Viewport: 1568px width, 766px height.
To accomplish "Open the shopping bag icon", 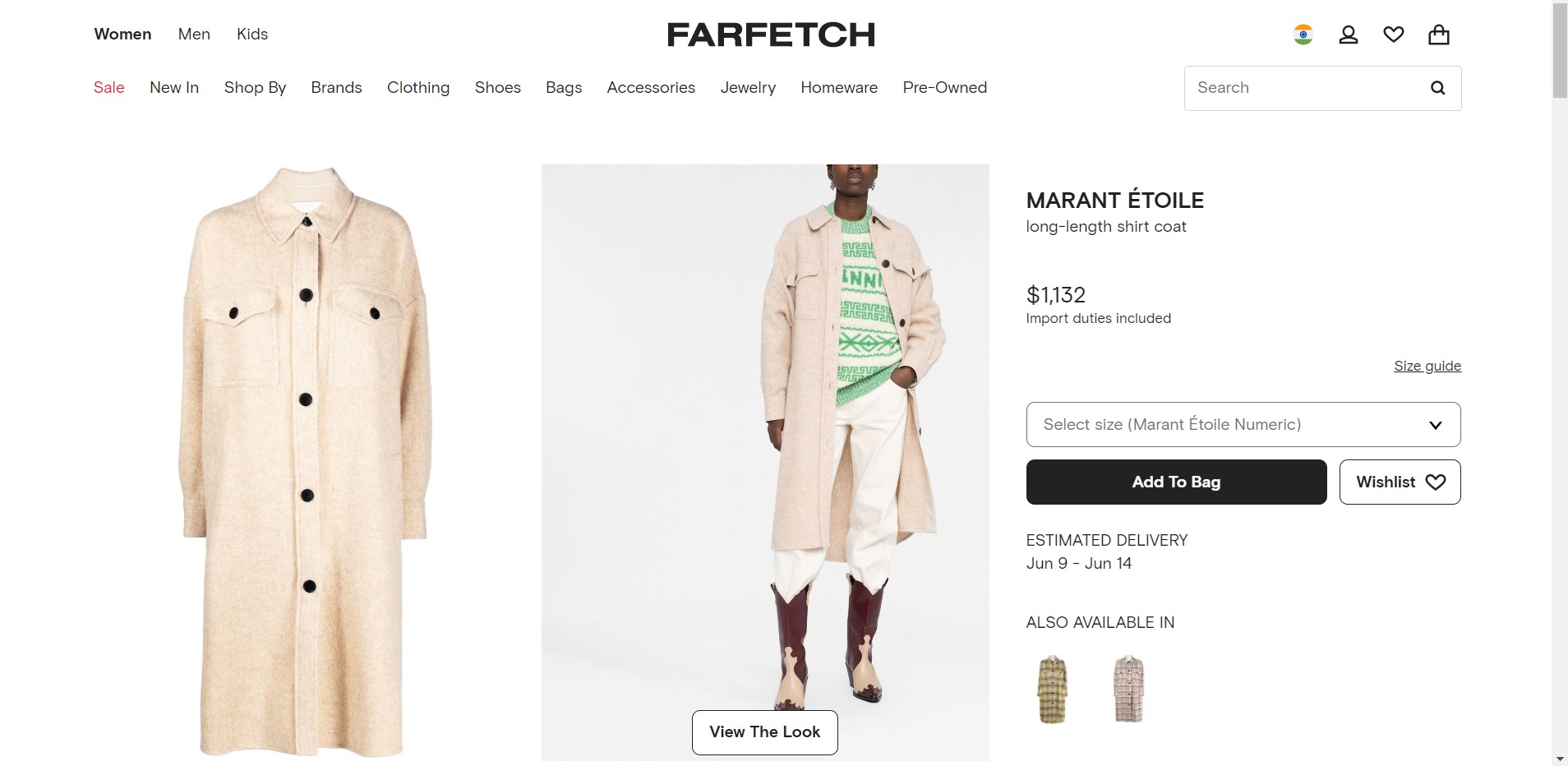I will [1438, 35].
